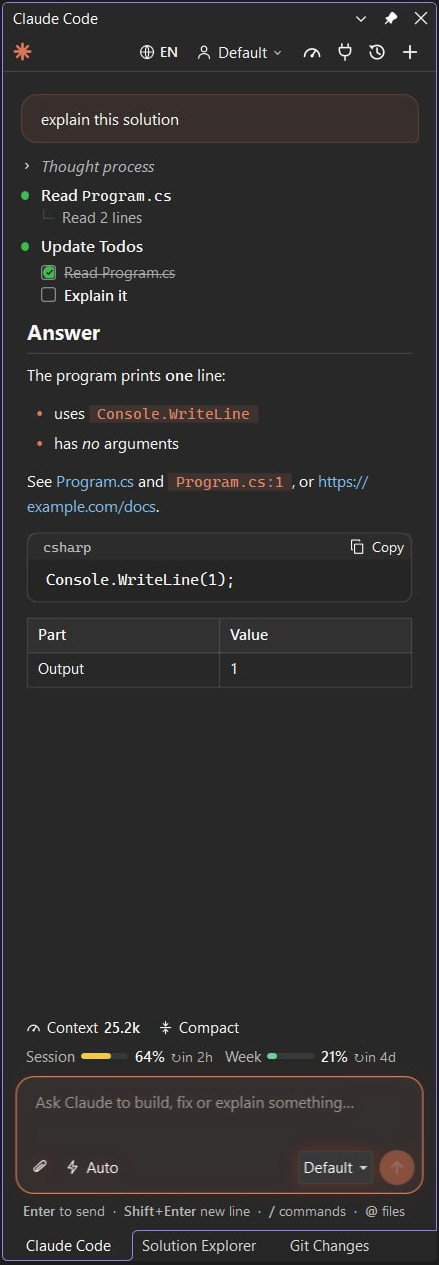
Task: Click the 'Part' table header
Action: tap(123, 635)
